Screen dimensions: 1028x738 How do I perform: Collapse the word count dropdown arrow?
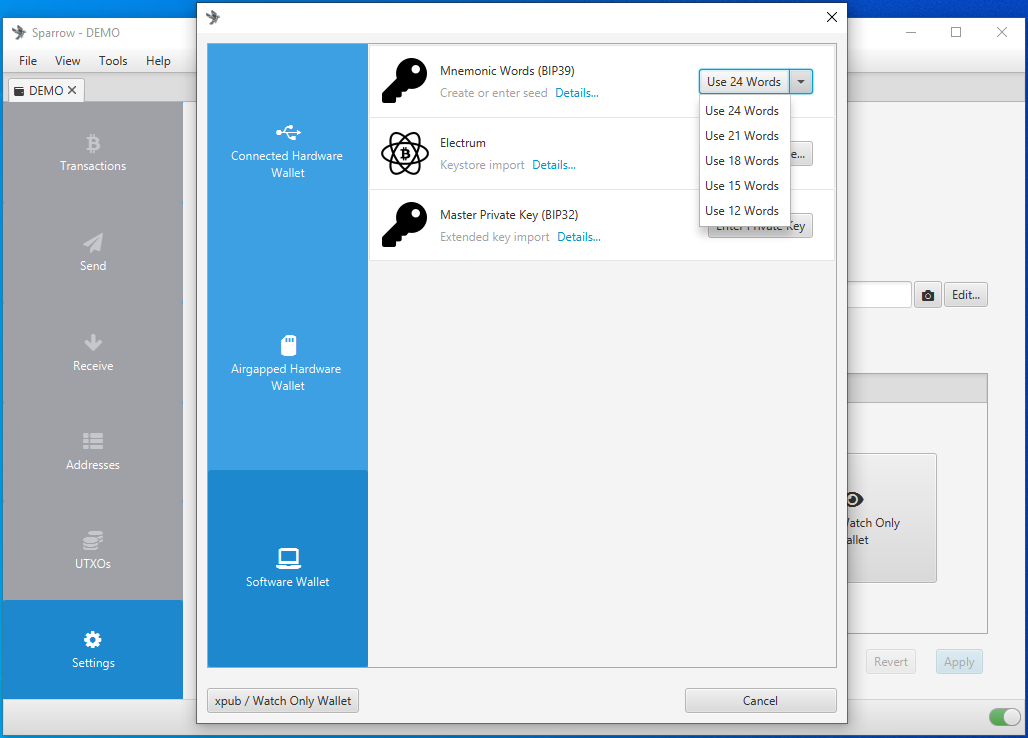click(801, 82)
